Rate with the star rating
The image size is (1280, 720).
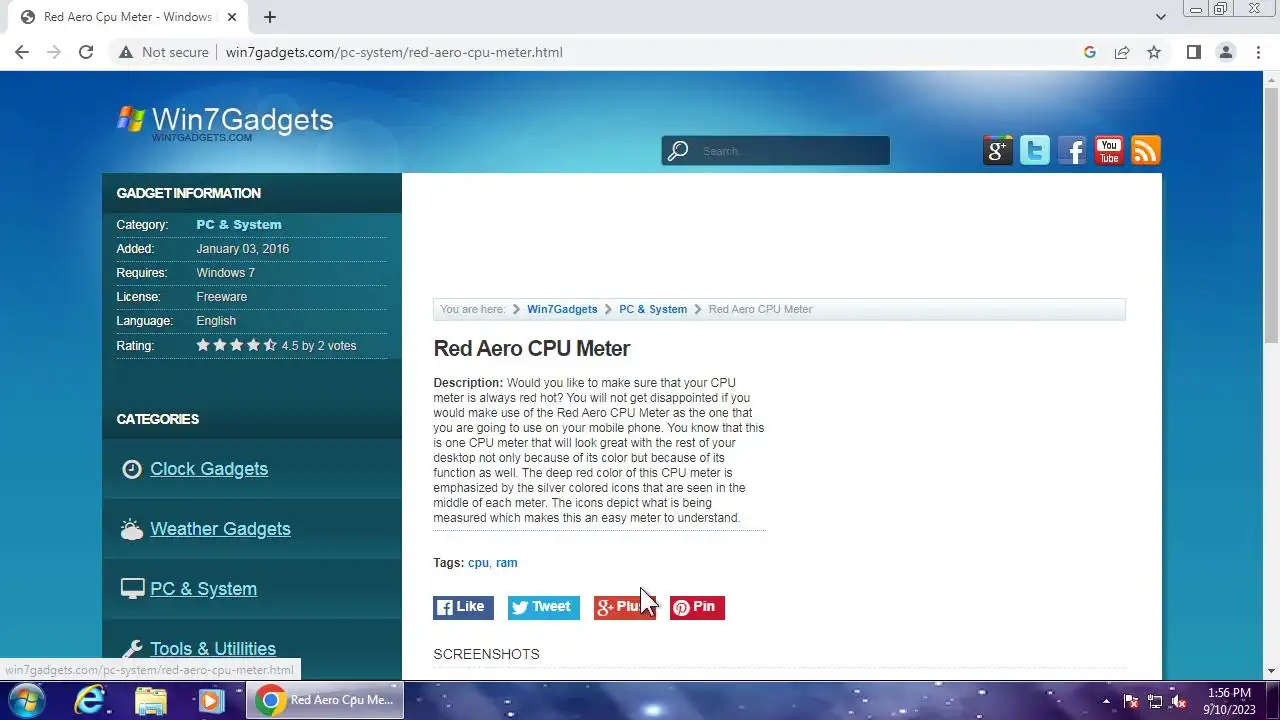[237, 345]
